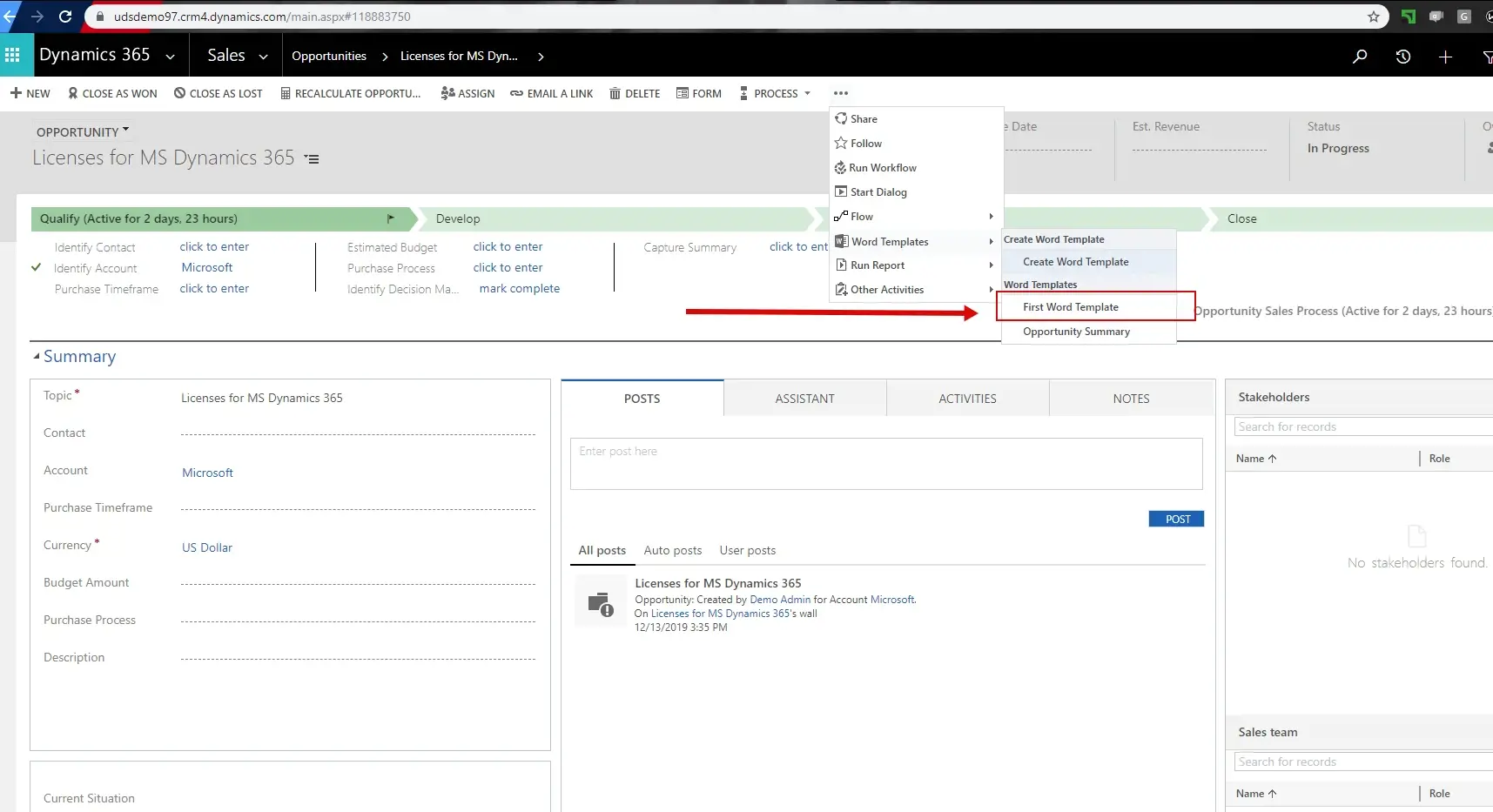
Task: Open recently viewed items clock icon
Action: [x=1402, y=57]
